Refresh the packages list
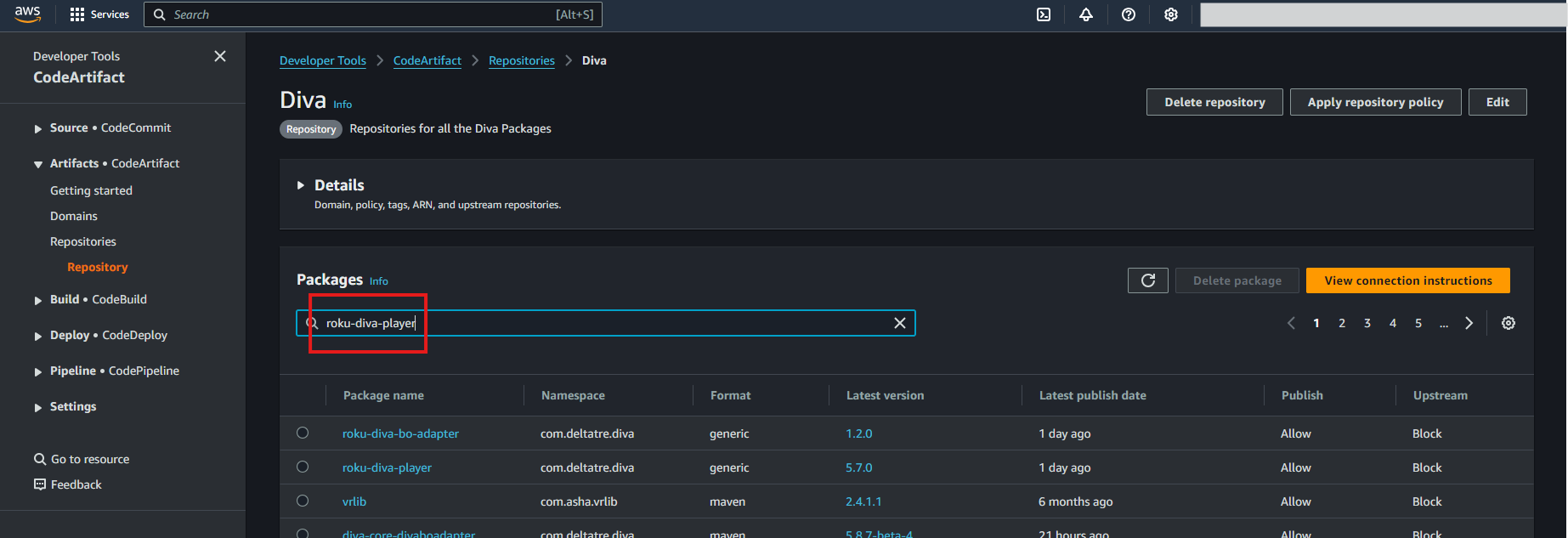Viewport: 1568px width, 538px height. [x=1148, y=280]
